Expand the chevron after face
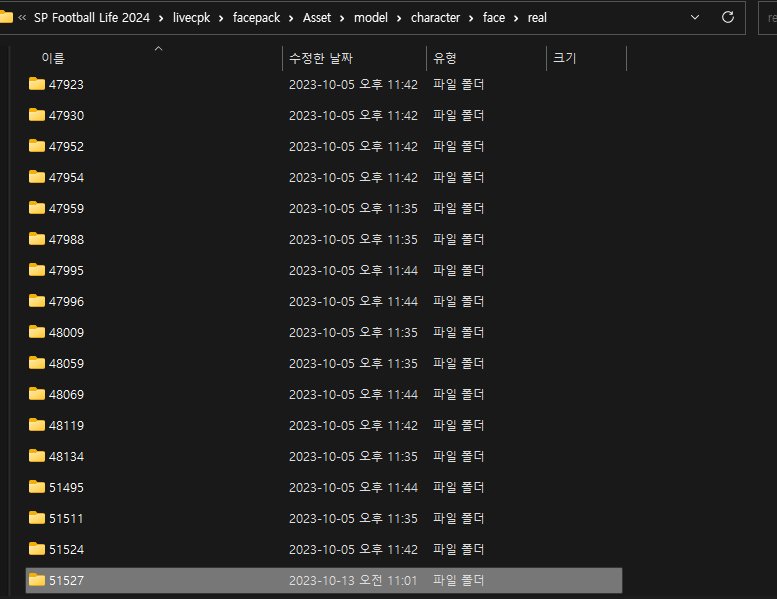Image resolution: width=777 pixels, height=599 pixels. [x=516, y=18]
